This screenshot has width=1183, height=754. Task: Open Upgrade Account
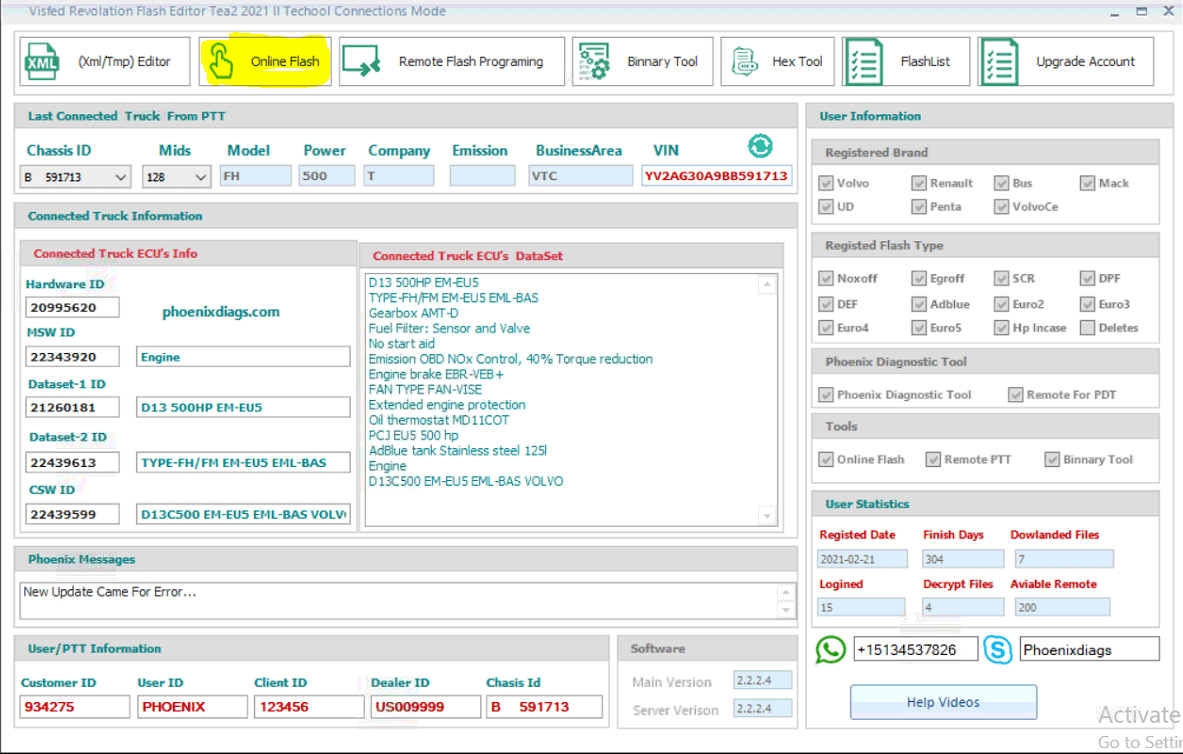tap(1064, 61)
